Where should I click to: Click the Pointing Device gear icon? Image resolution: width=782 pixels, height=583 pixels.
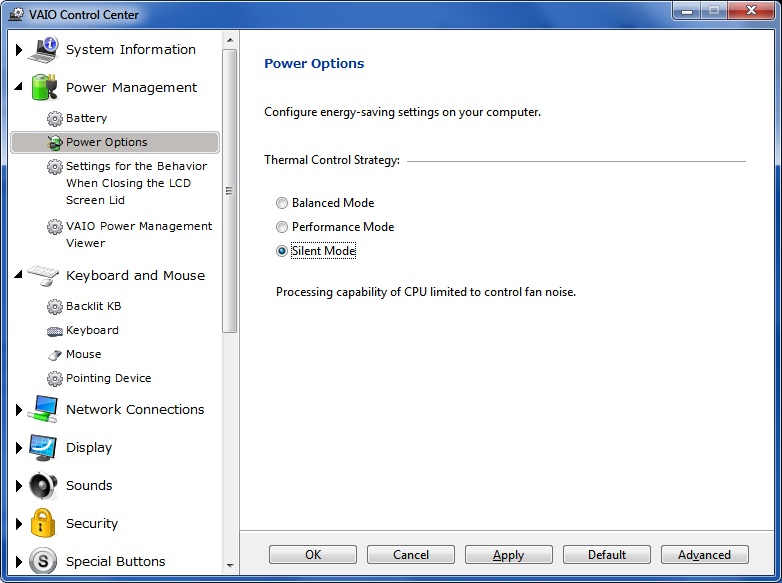(x=54, y=379)
